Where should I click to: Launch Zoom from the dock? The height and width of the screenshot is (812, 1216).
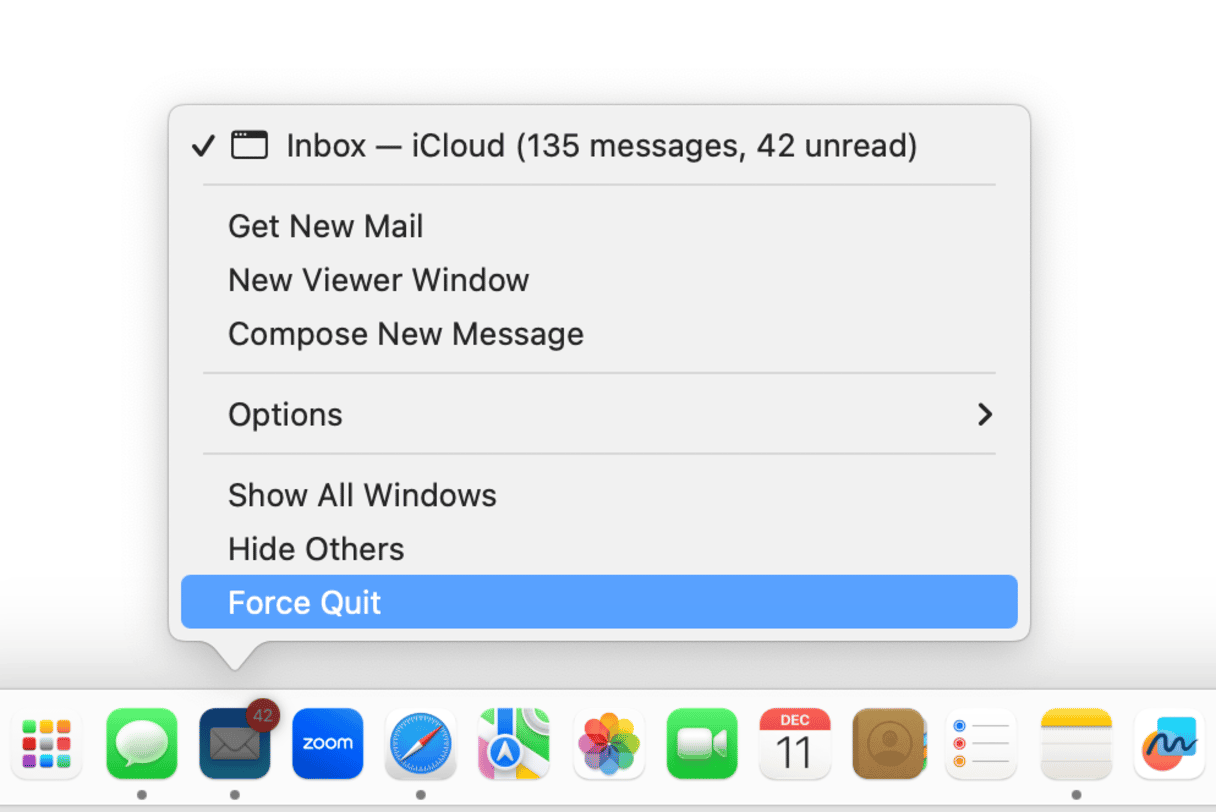328,744
